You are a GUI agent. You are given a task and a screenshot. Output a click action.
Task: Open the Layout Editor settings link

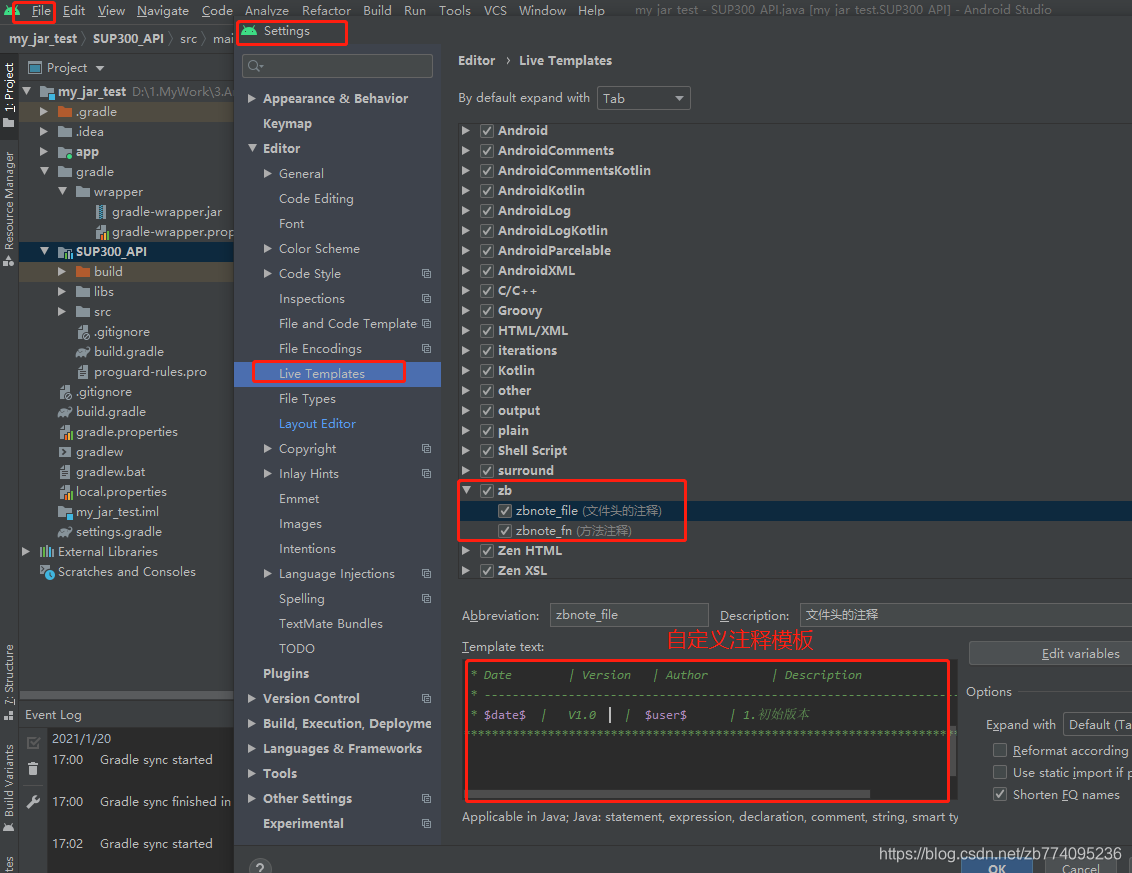318,424
